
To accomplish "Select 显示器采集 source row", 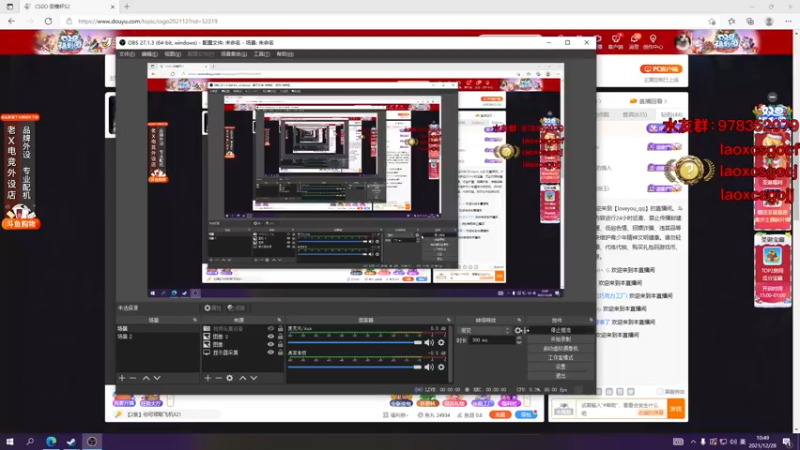I will (x=243, y=353).
